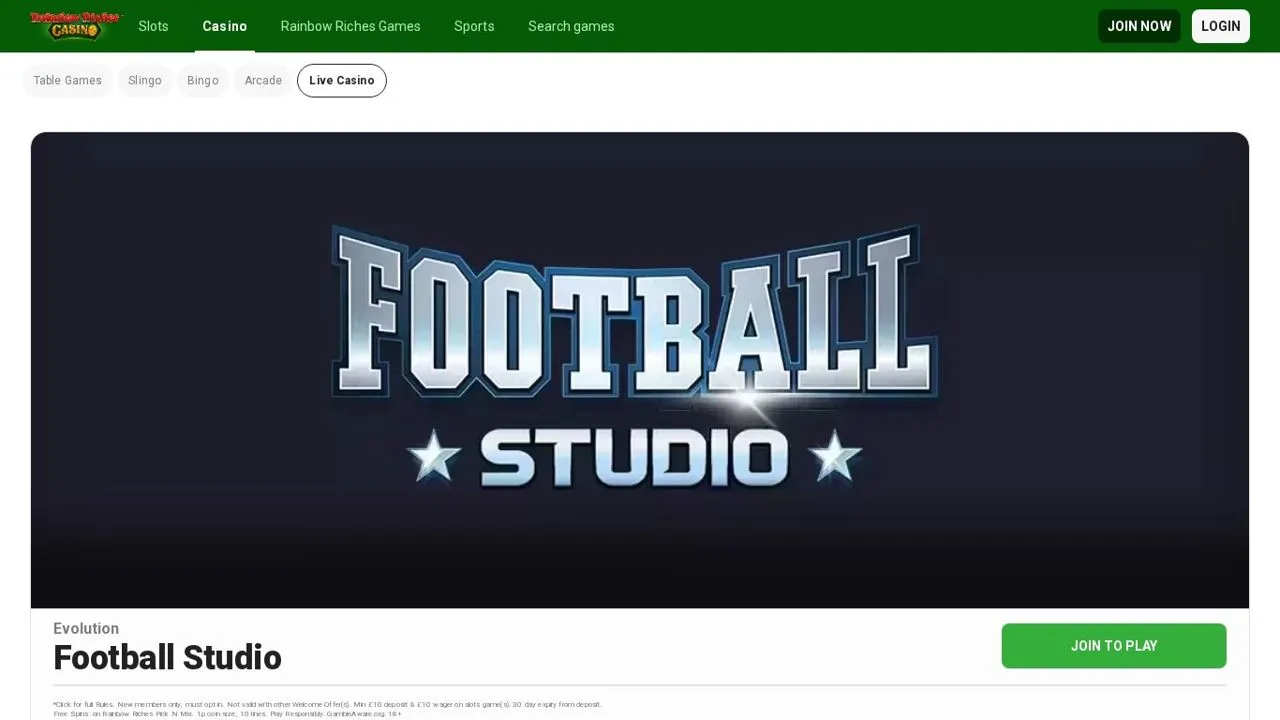The width and height of the screenshot is (1280, 720).
Task: Switch to the Slingo category
Action: (x=145, y=81)
